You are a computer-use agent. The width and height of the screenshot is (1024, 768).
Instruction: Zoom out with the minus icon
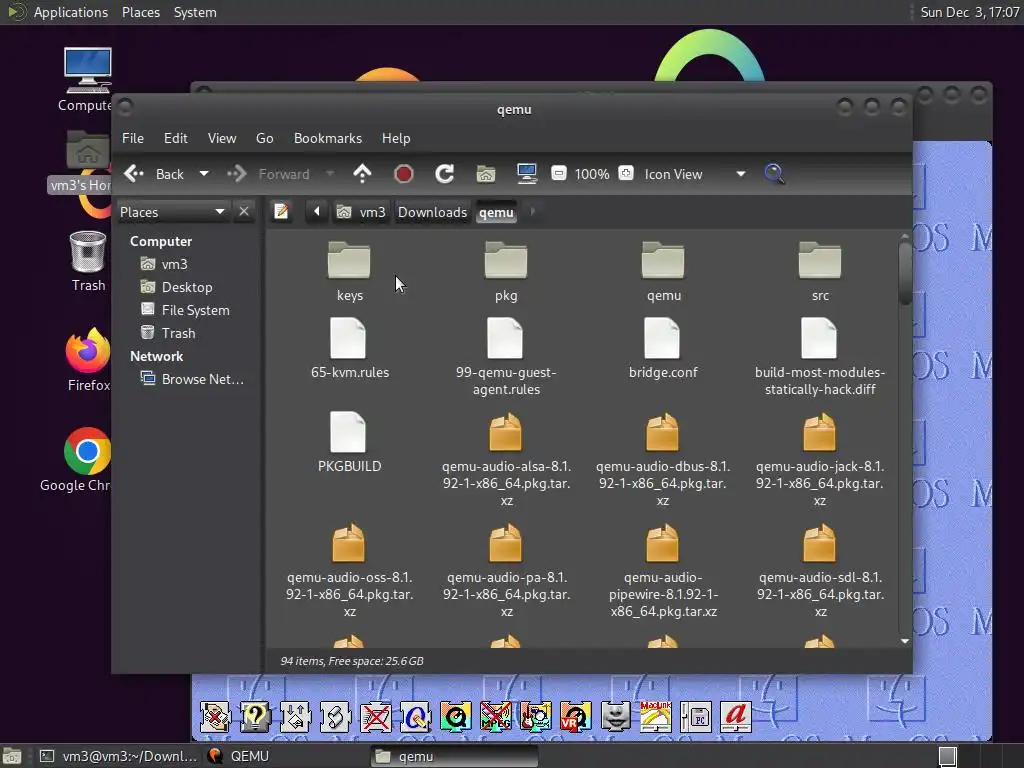pos(559,174)
